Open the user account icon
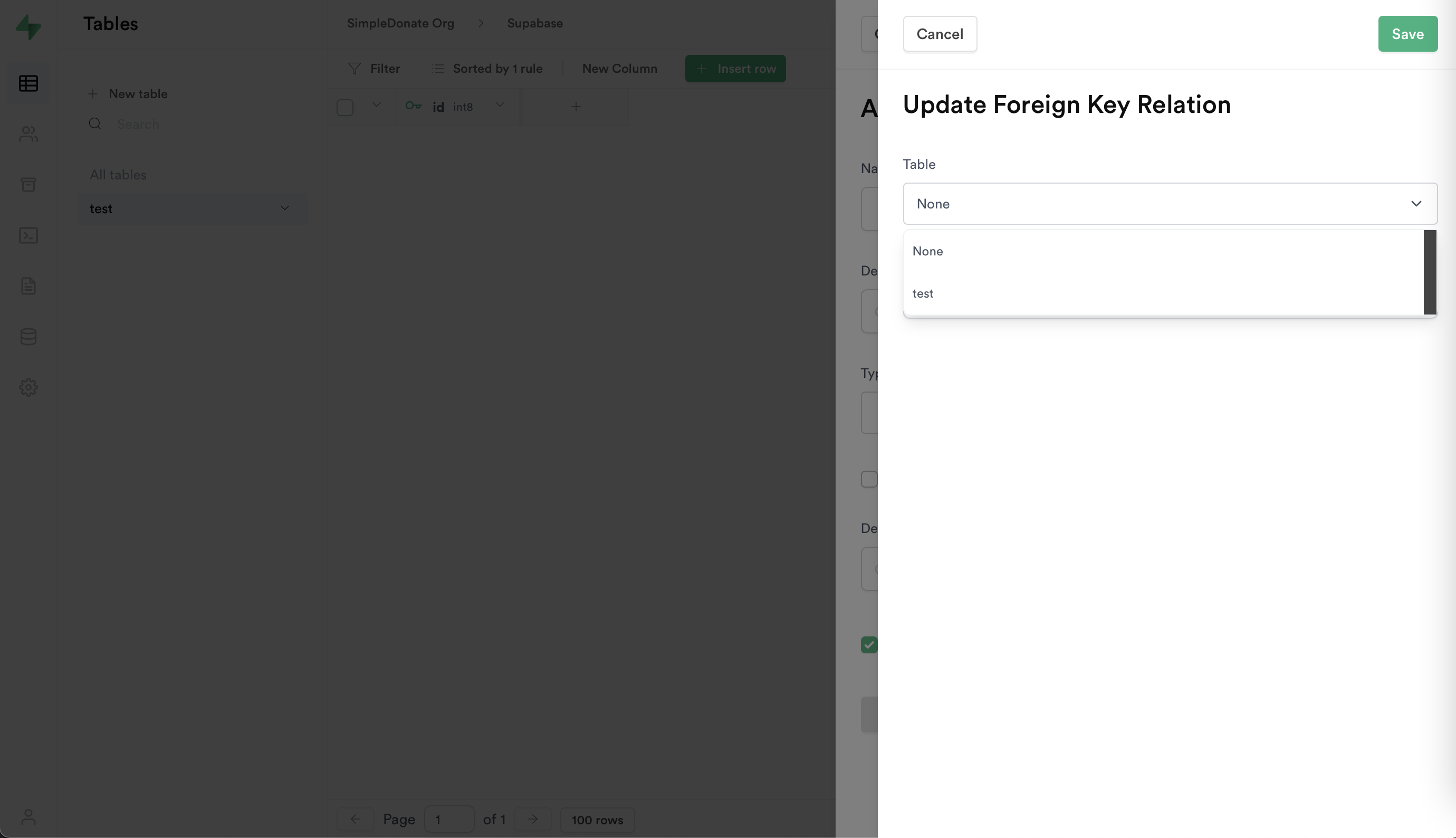This screenshot has width=1456, height=838. pyautogui.click(x=28, y=817)
